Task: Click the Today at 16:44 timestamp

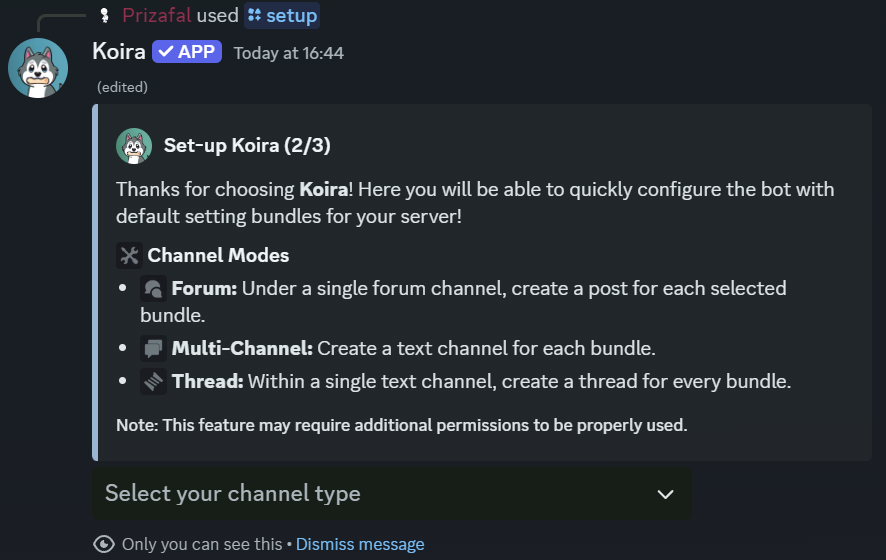Action: (x=288, y=53)
